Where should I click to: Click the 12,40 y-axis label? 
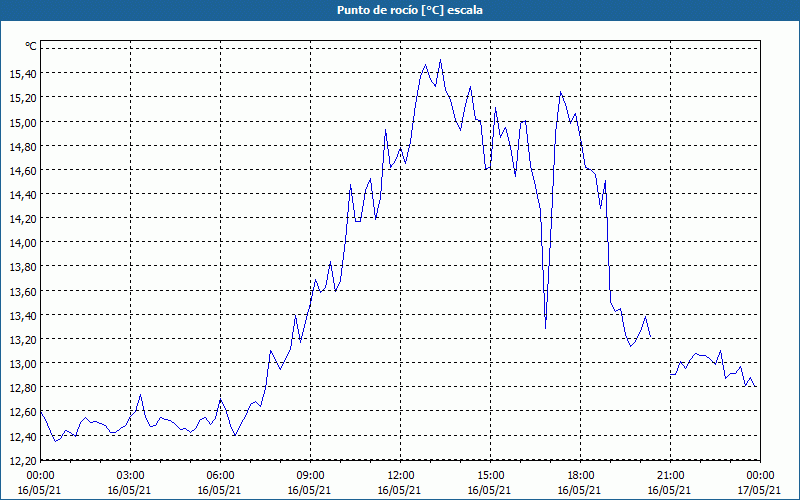23,437
